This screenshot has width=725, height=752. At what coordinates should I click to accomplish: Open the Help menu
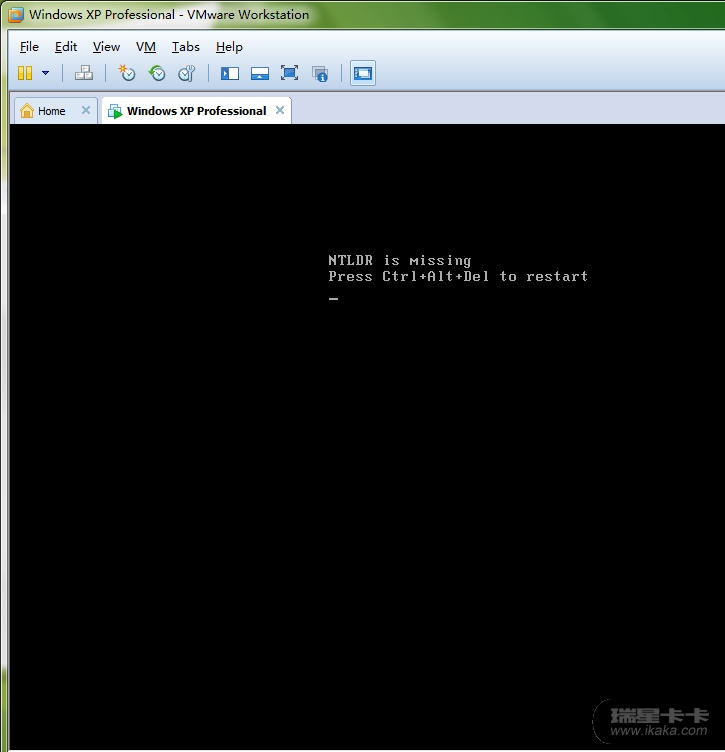(229, 47)
